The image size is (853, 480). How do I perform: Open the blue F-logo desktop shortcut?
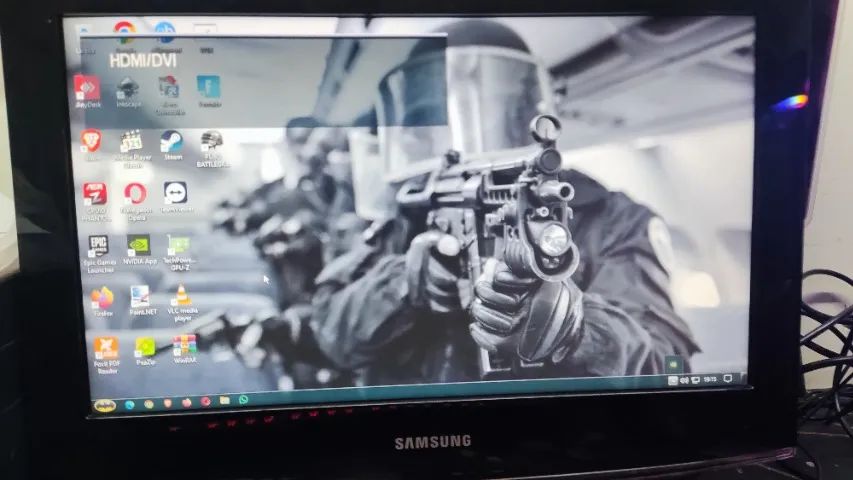[x=209, y=91]
